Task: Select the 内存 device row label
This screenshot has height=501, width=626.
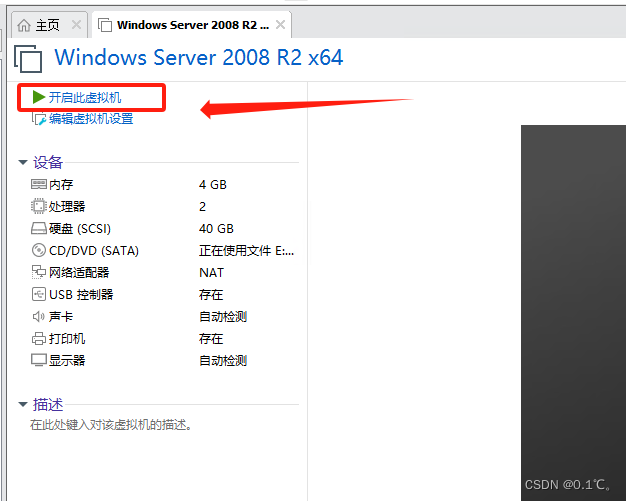Action: [61, 184]
